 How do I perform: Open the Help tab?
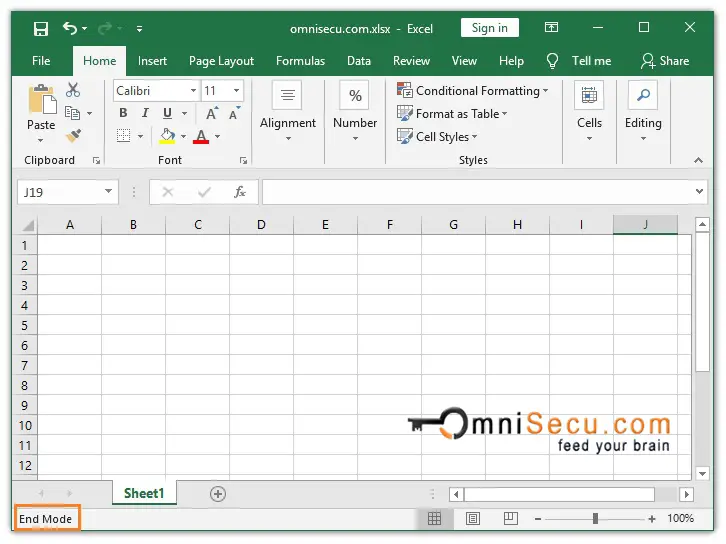[511, 61]
